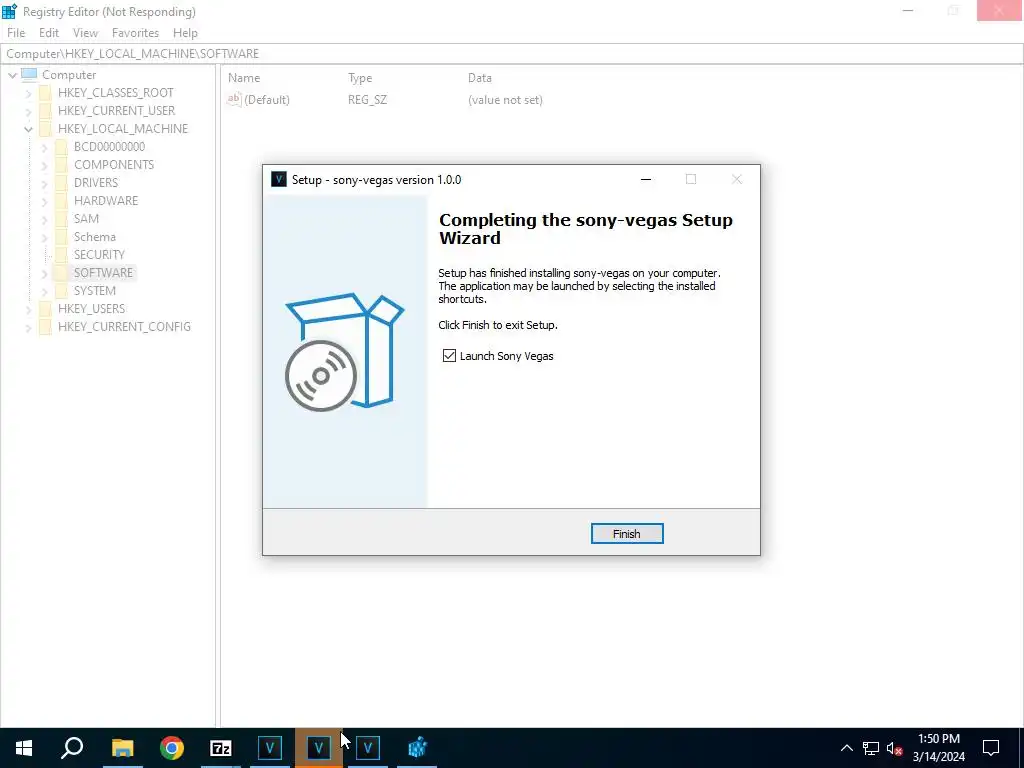Viewport: 1024px width, 768px height.
Task: Open the Help menu in Registry Editor
Action: (185, 33)
